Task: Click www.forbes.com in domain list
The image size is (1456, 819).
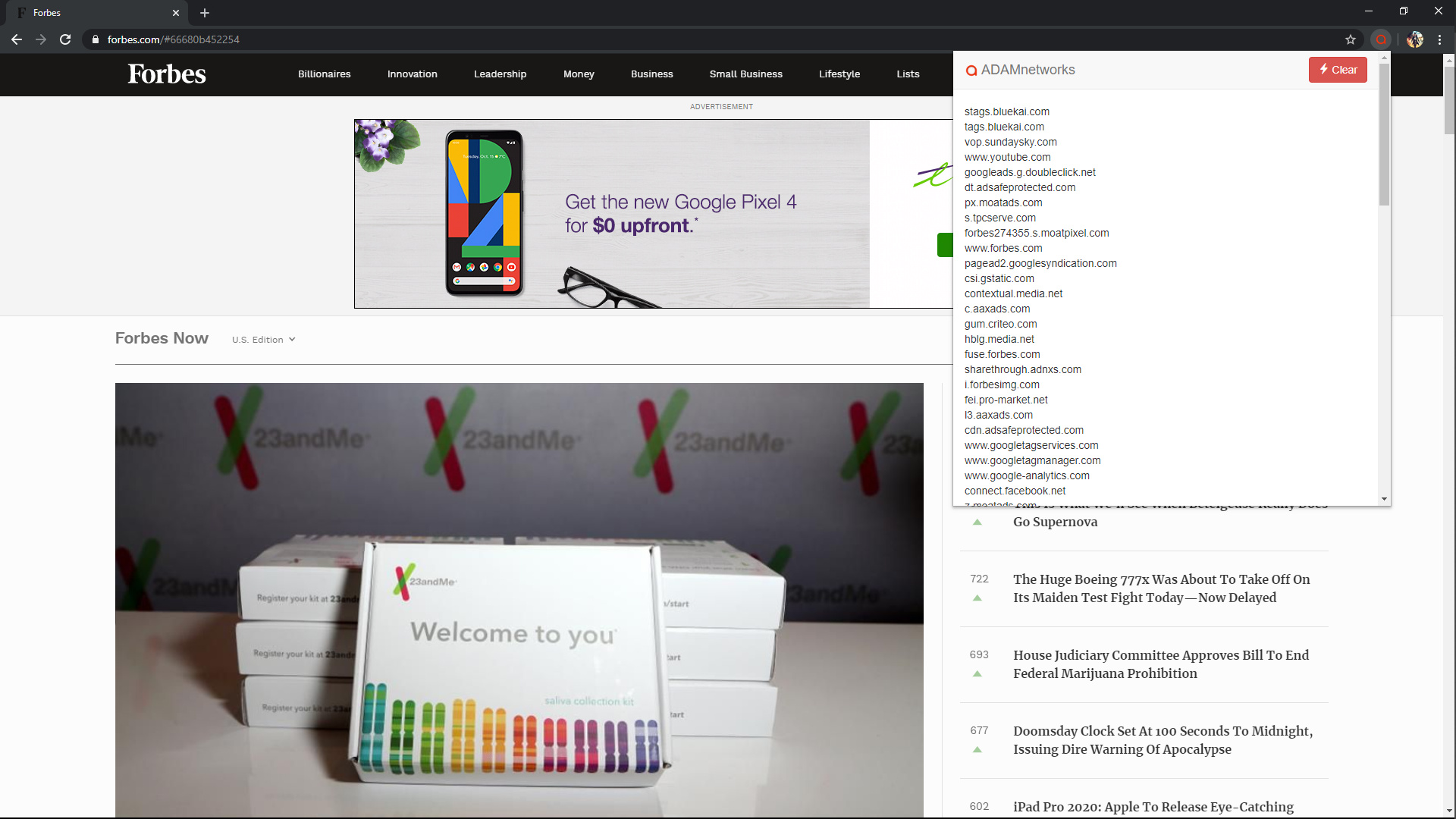Action: (1003, 248)
